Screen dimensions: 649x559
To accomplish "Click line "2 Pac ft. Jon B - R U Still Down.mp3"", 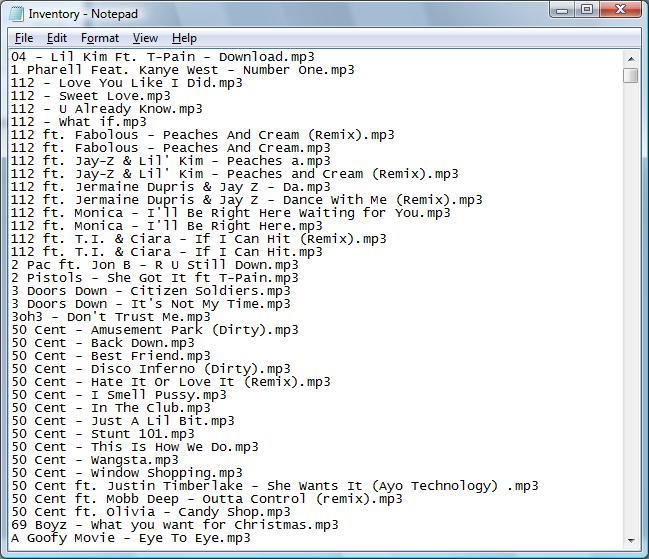I will 155,265.
